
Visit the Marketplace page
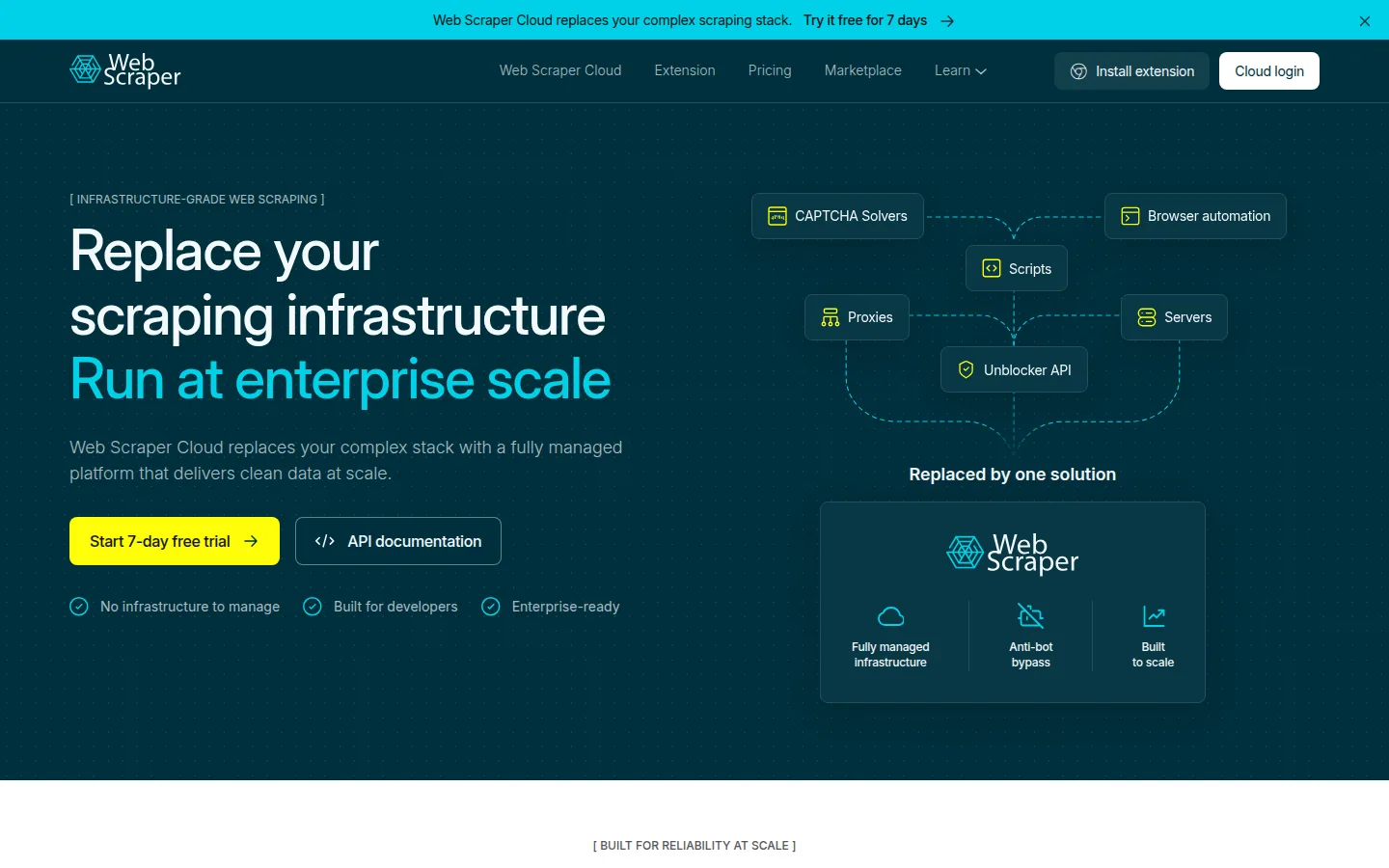863,70
